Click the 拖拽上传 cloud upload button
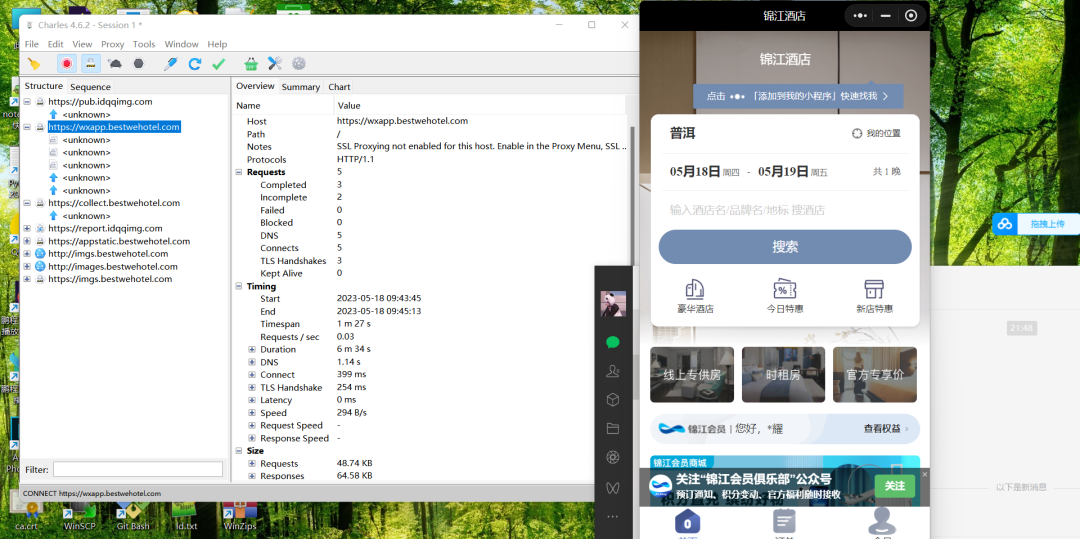 click(x=1035, y=224)
